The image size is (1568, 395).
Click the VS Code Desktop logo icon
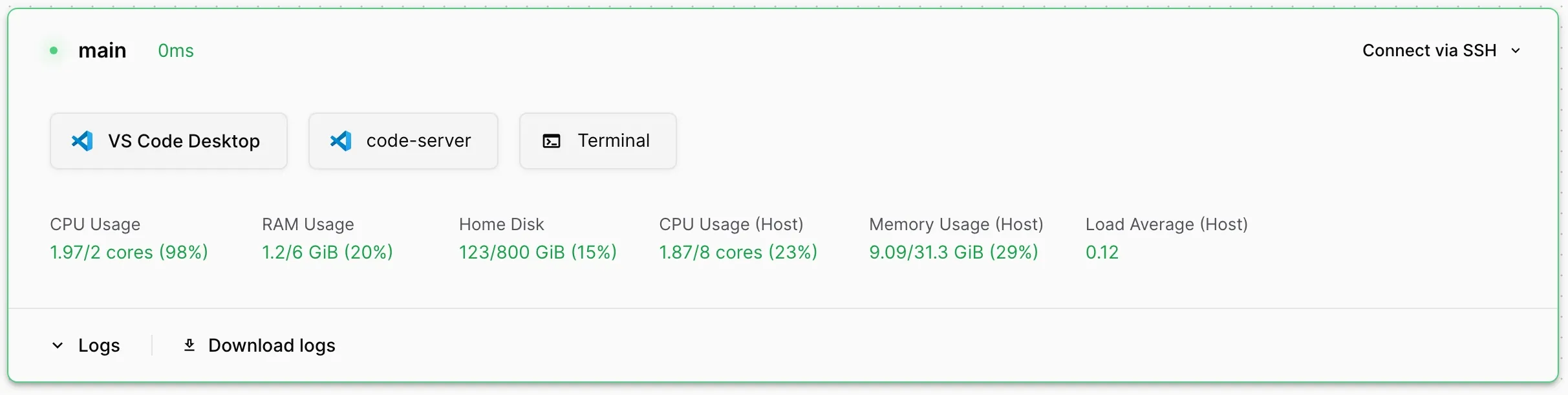pyautogui.click(x=82, y=141)
